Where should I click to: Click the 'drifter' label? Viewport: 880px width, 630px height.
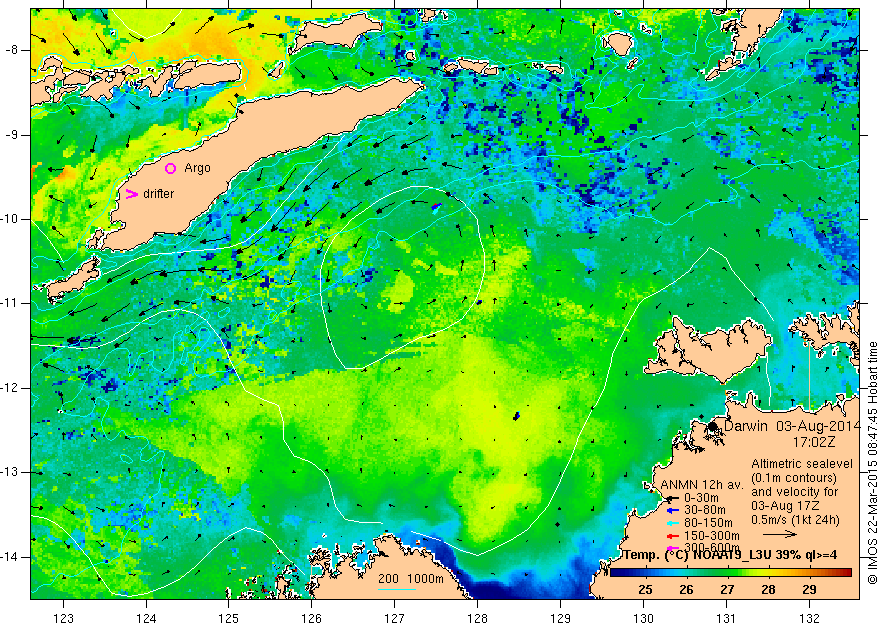click(x=159, y=194)
